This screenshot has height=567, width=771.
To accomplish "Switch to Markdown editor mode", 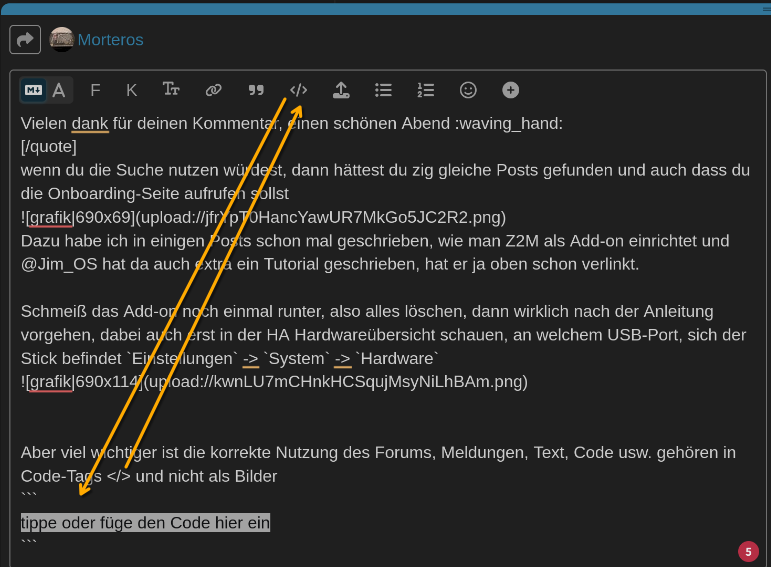I will click(34, 90).
